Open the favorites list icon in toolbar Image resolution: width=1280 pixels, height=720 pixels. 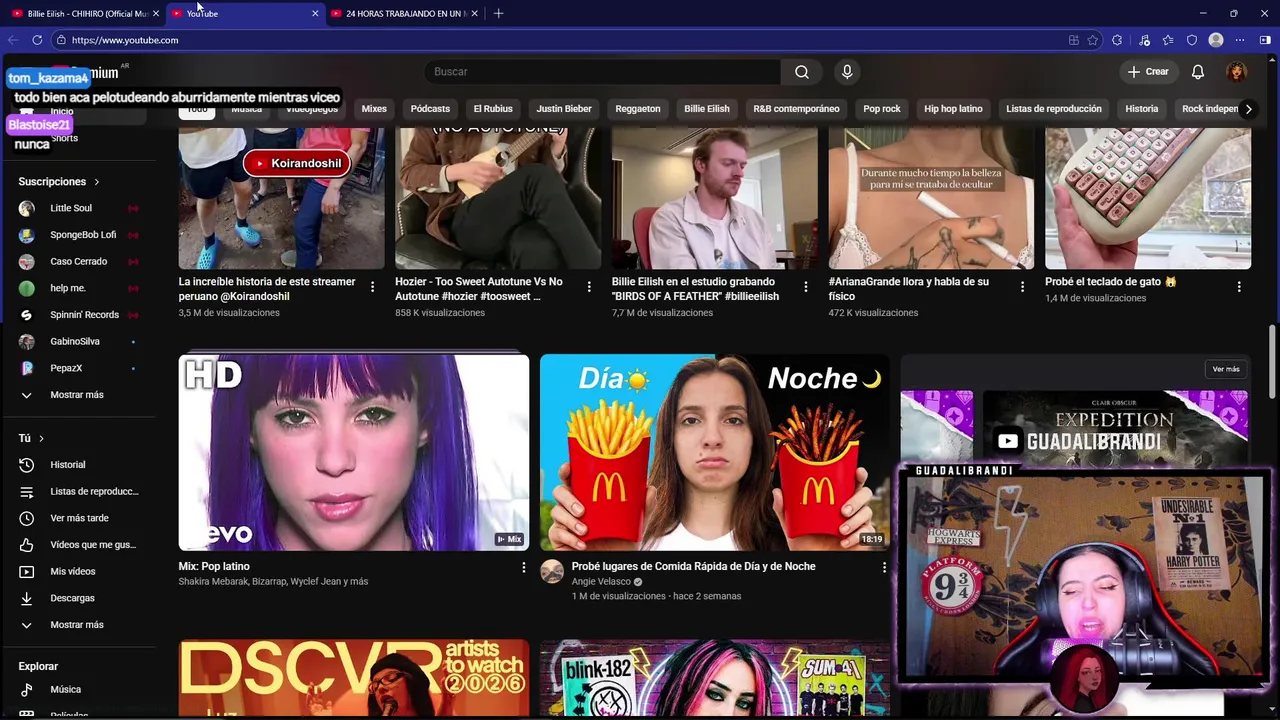click(x=1168, y=40)
